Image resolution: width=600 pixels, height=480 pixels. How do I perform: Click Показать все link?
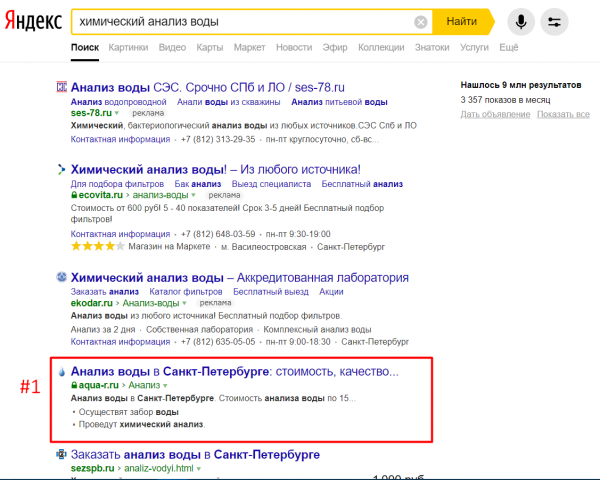[x=563, y=114]
